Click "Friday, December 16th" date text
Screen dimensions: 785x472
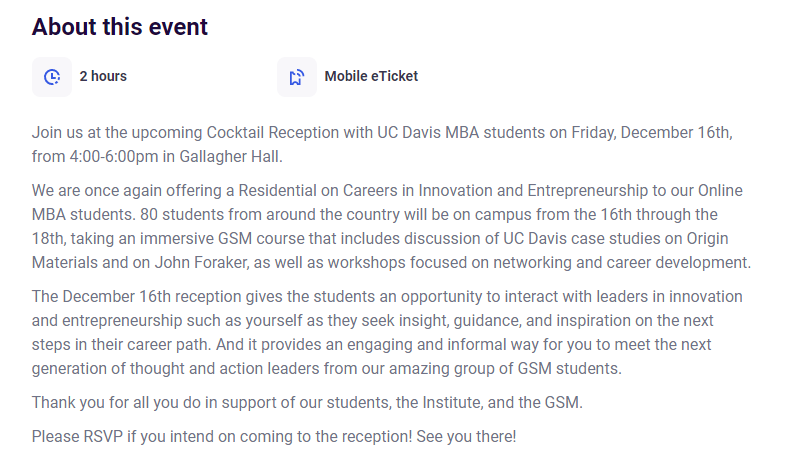[x=652, y=133]
